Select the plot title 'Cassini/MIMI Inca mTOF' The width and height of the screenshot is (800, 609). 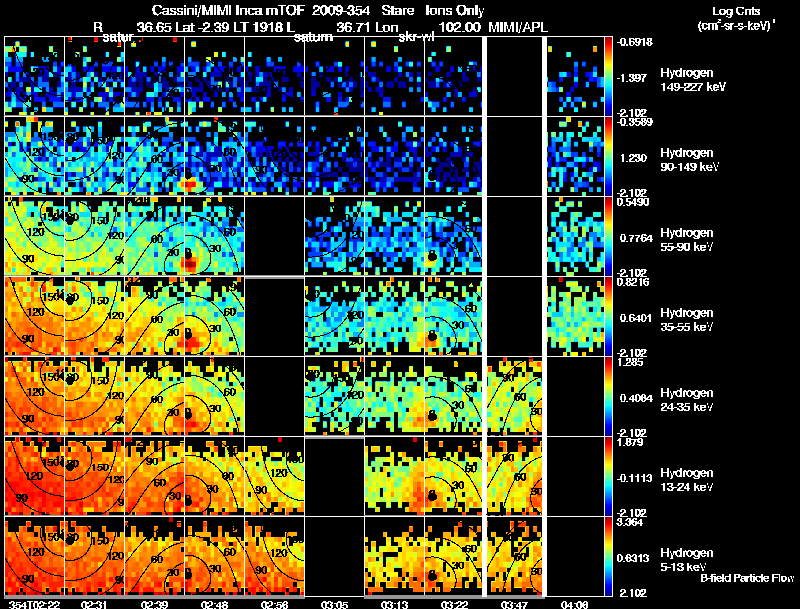(228, 11)
